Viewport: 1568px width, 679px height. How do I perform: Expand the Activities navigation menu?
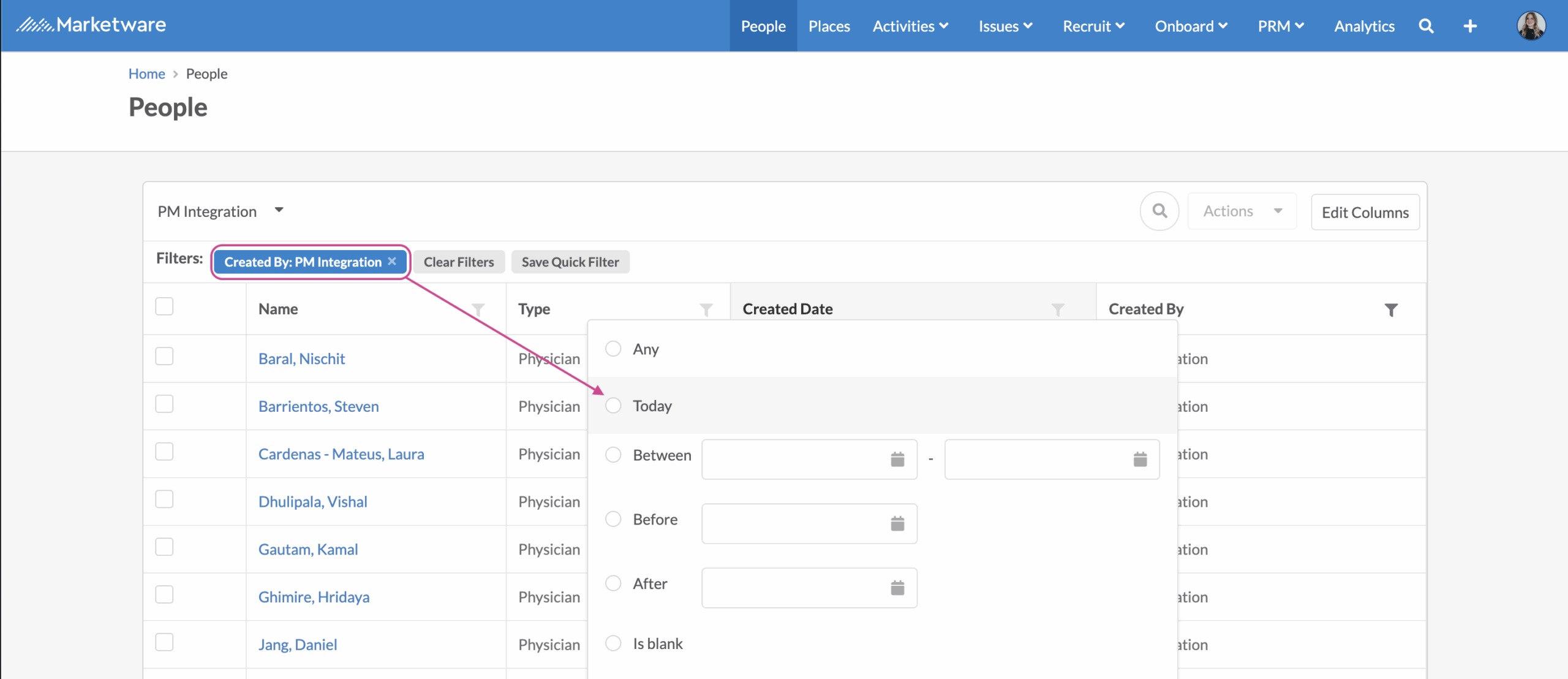[x=910, y=26]
